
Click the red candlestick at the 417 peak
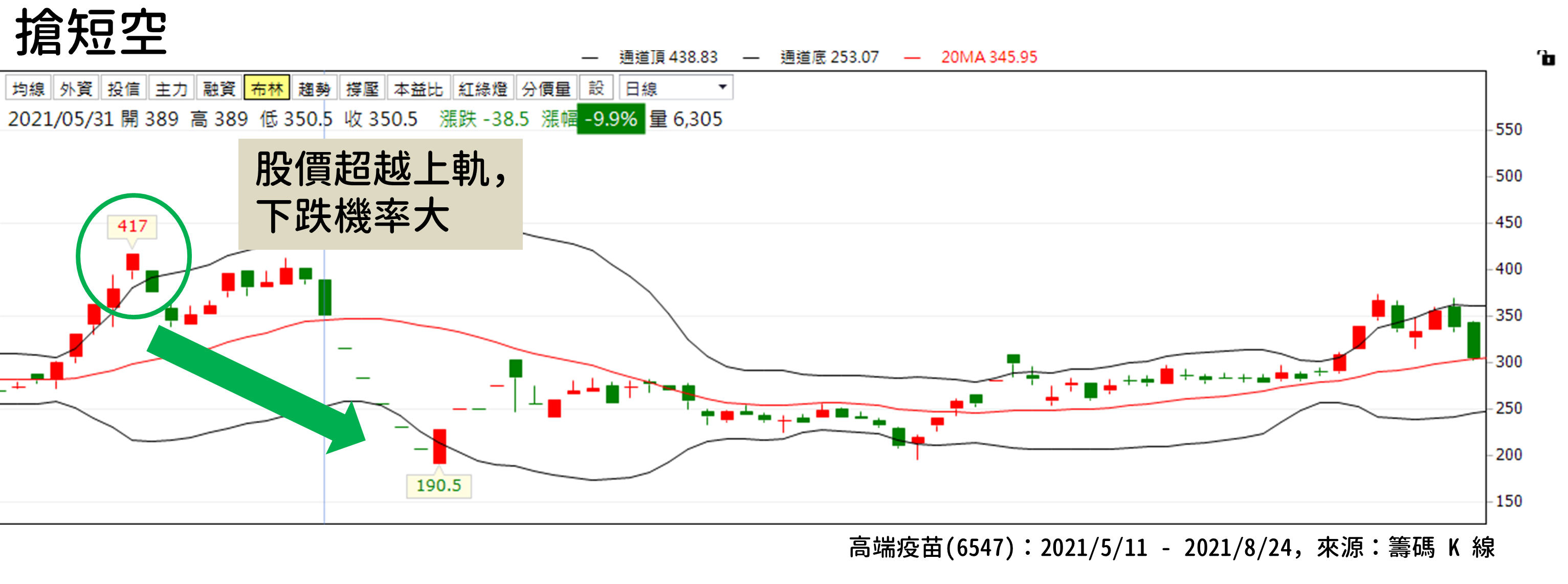click(132, 263)
